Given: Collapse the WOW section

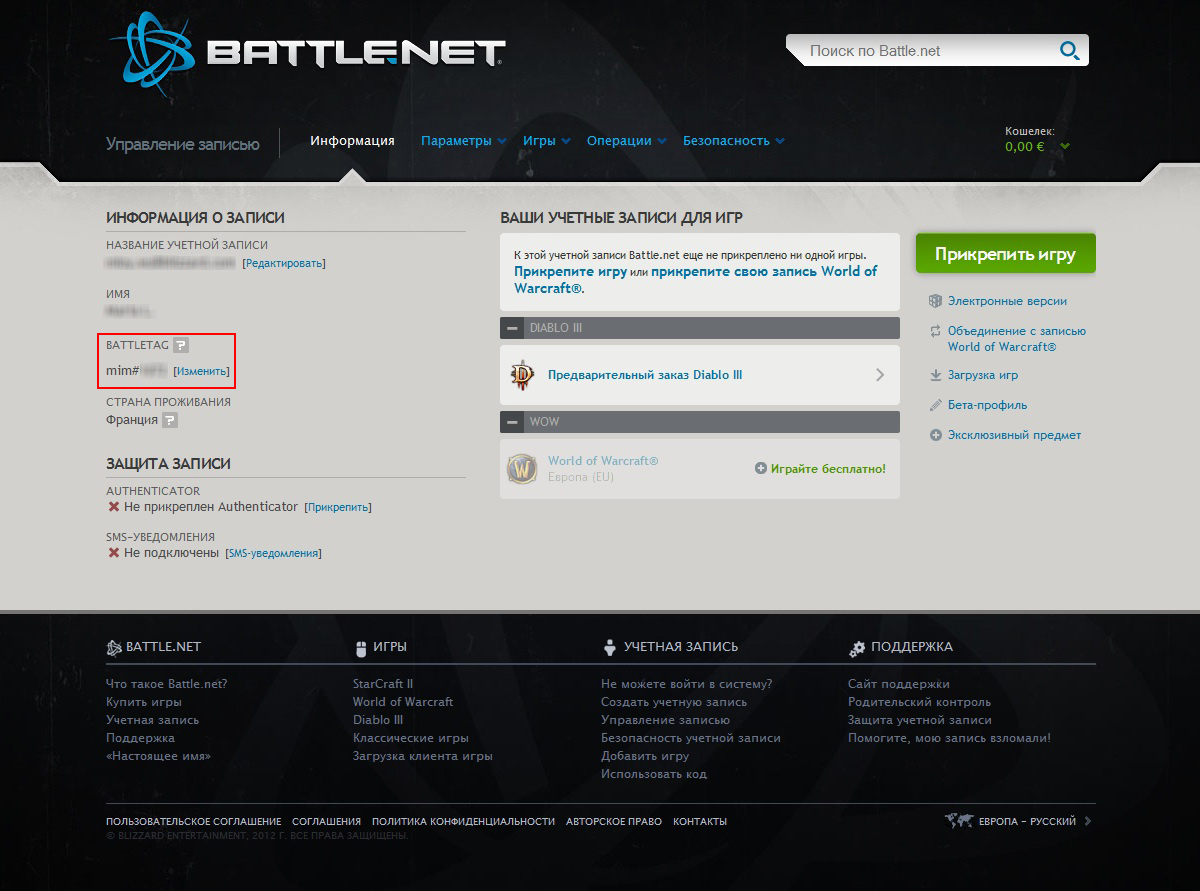Looking at the screenshot, I should click(512, 422).
